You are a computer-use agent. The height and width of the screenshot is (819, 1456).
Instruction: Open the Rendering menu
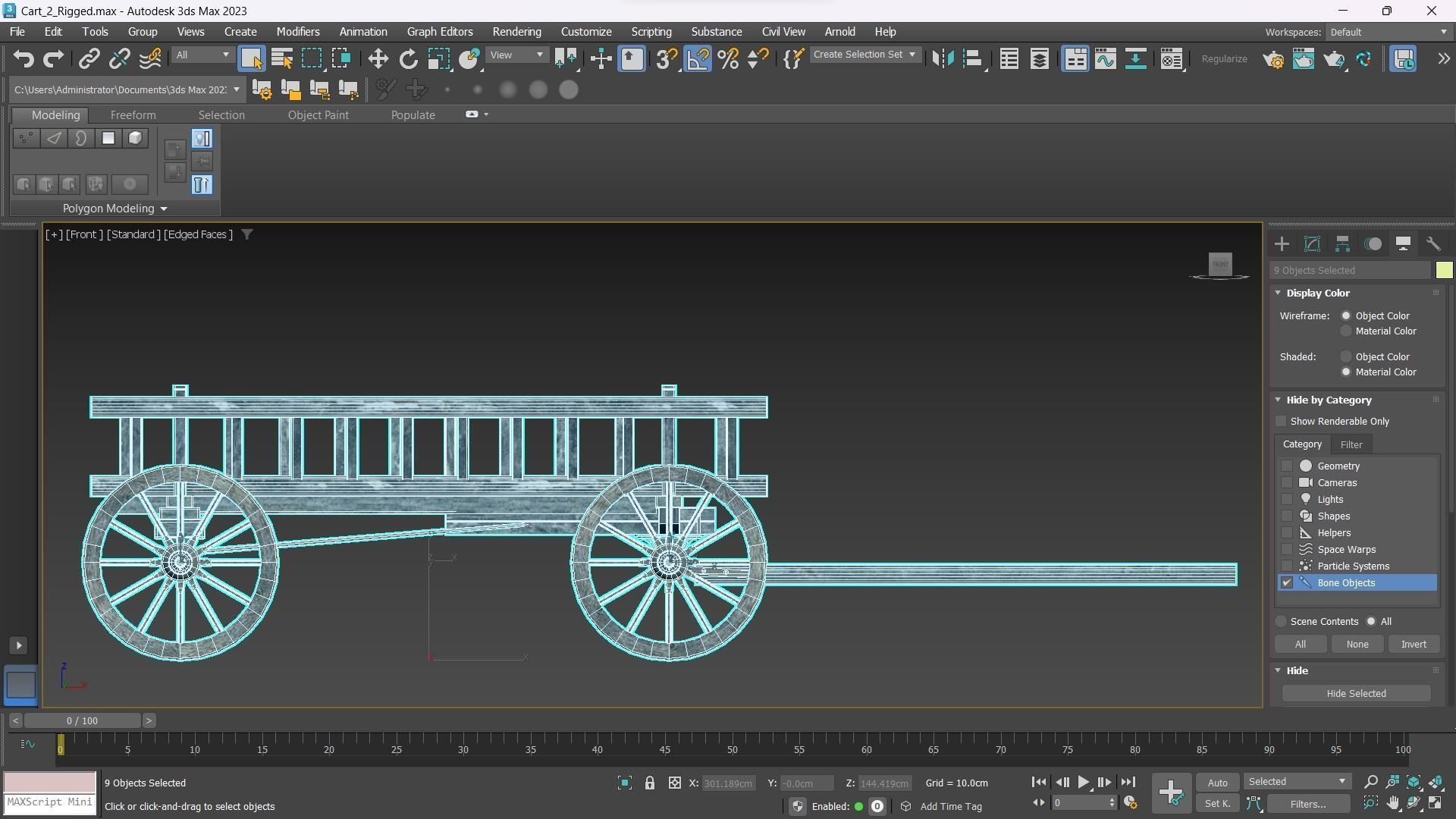tap(516, 32)
